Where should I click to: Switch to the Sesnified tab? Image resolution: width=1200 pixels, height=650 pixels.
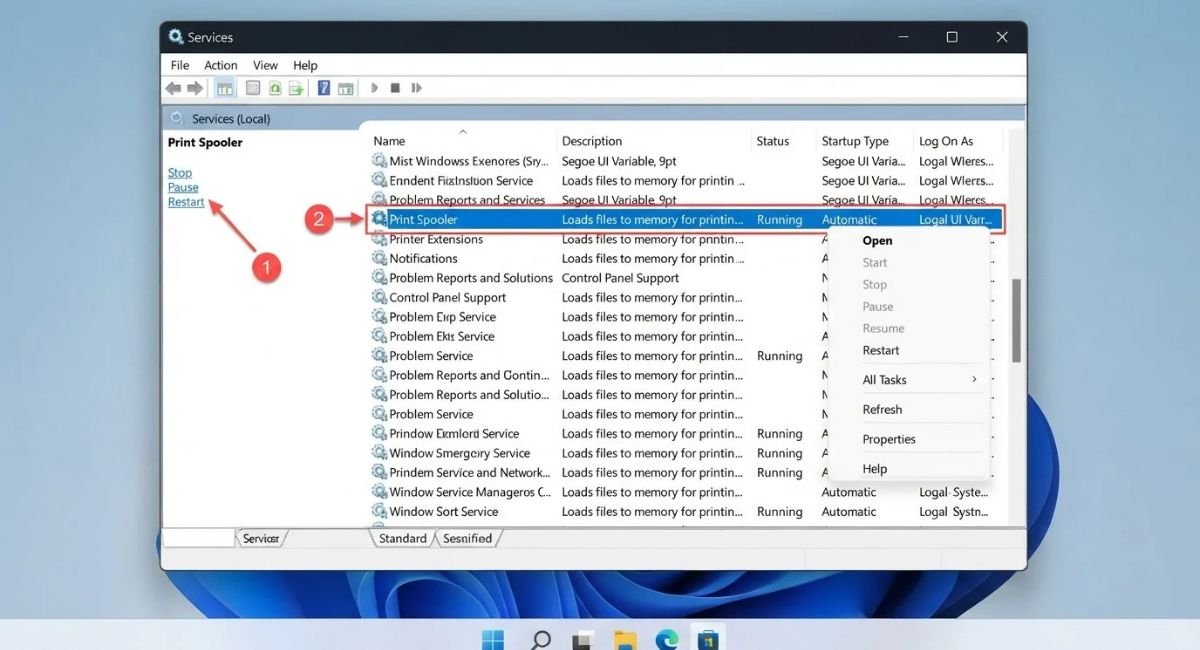[468, 538]
